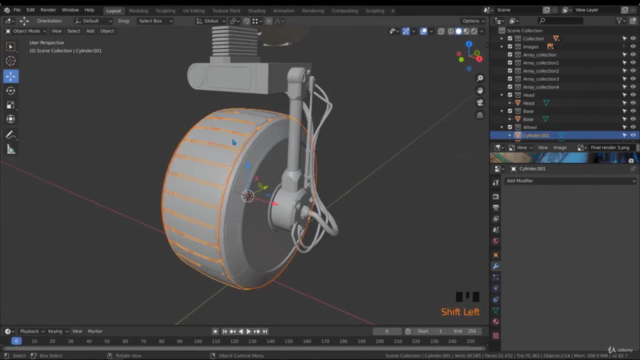Hide Base collection with eye icon

click(x=633, y=111)
